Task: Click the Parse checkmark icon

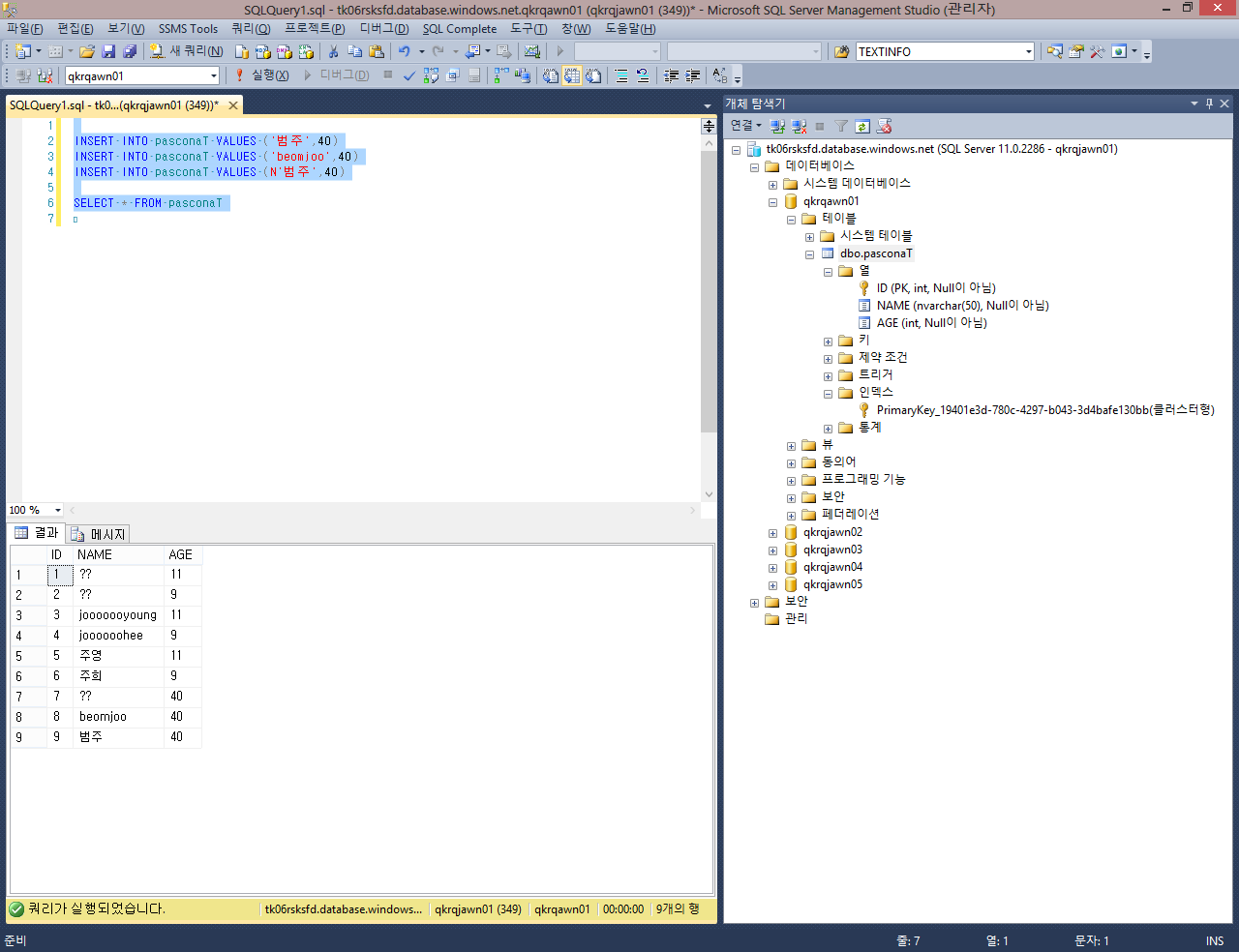Action: click(409, 75)
